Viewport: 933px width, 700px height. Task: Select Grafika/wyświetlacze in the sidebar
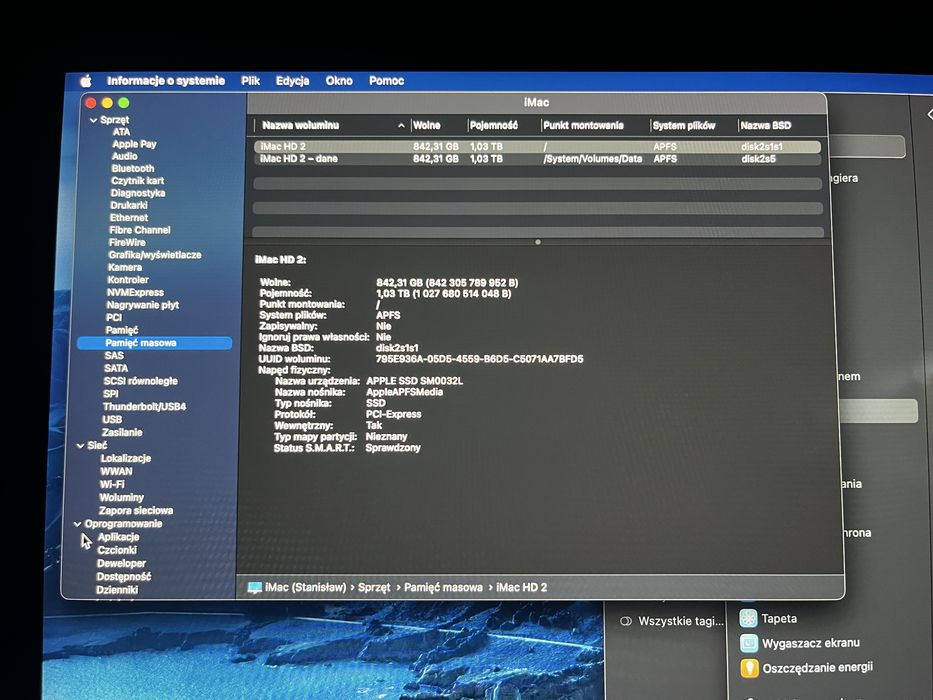[x=155, y=255]
